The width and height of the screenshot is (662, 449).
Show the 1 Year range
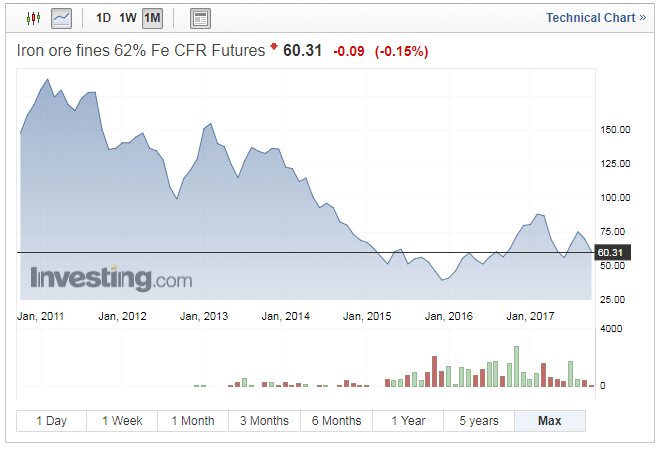pyautogui.click(x=408, y=421)
